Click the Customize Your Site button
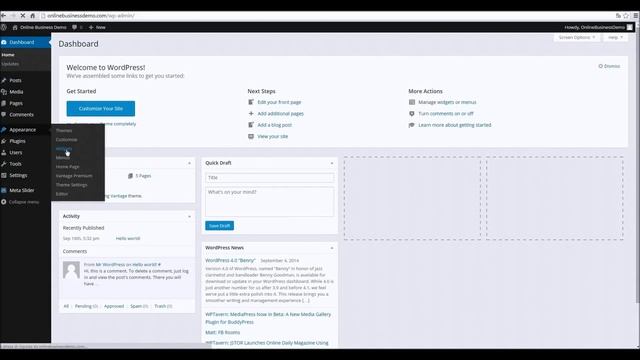 (x=101, y=109)
